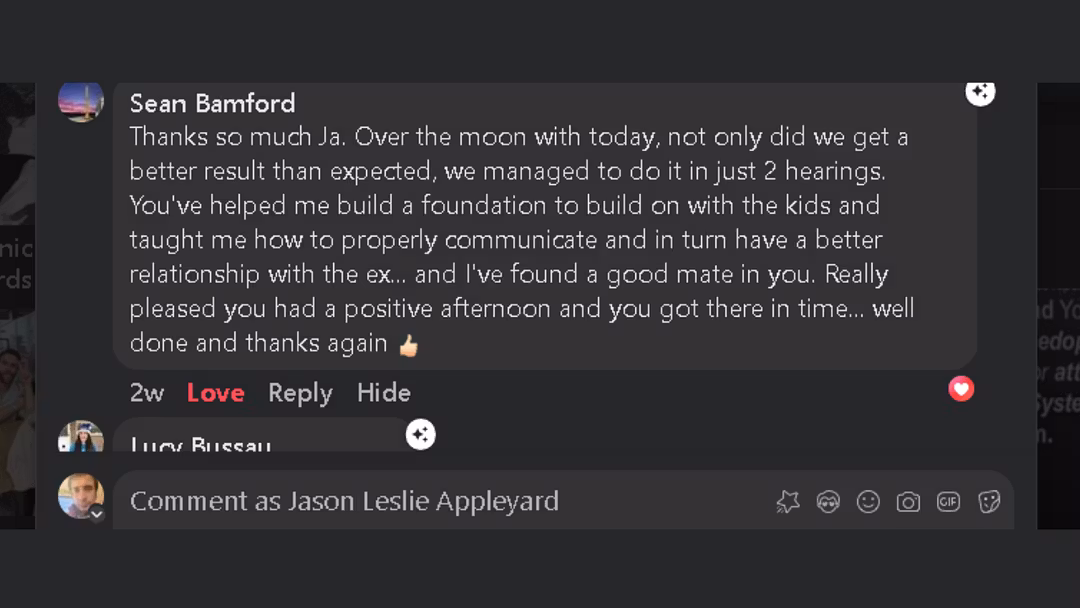This screenshot has height=608, width=1080.
Task: Click Lucy Bussau's profile picture
Action: pos(80,437)
